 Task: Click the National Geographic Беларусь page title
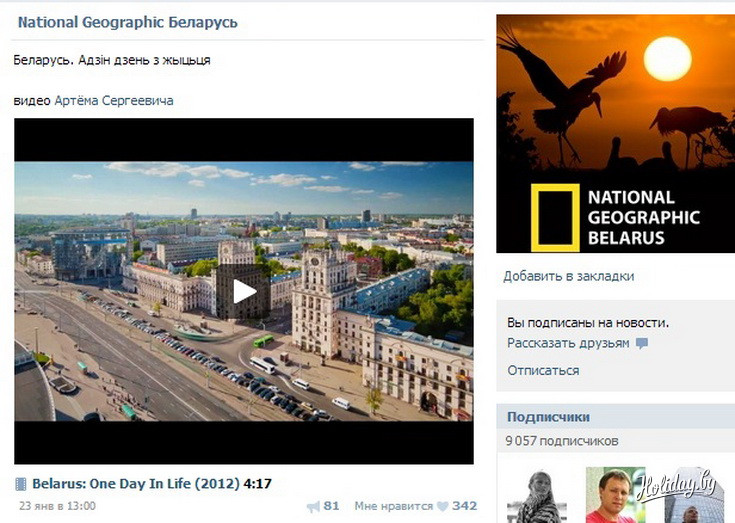pyautogui.click(x=128, y=22)
